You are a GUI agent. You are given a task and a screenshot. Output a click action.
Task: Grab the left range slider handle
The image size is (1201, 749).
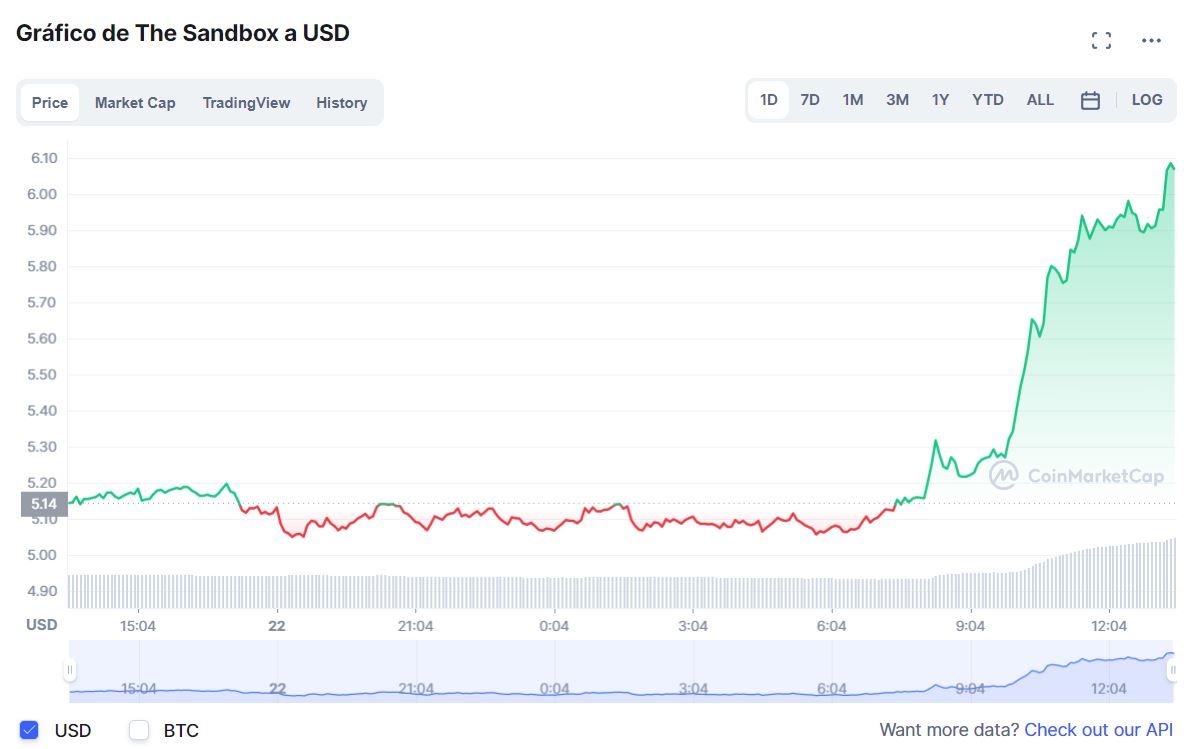coord(70,670)
